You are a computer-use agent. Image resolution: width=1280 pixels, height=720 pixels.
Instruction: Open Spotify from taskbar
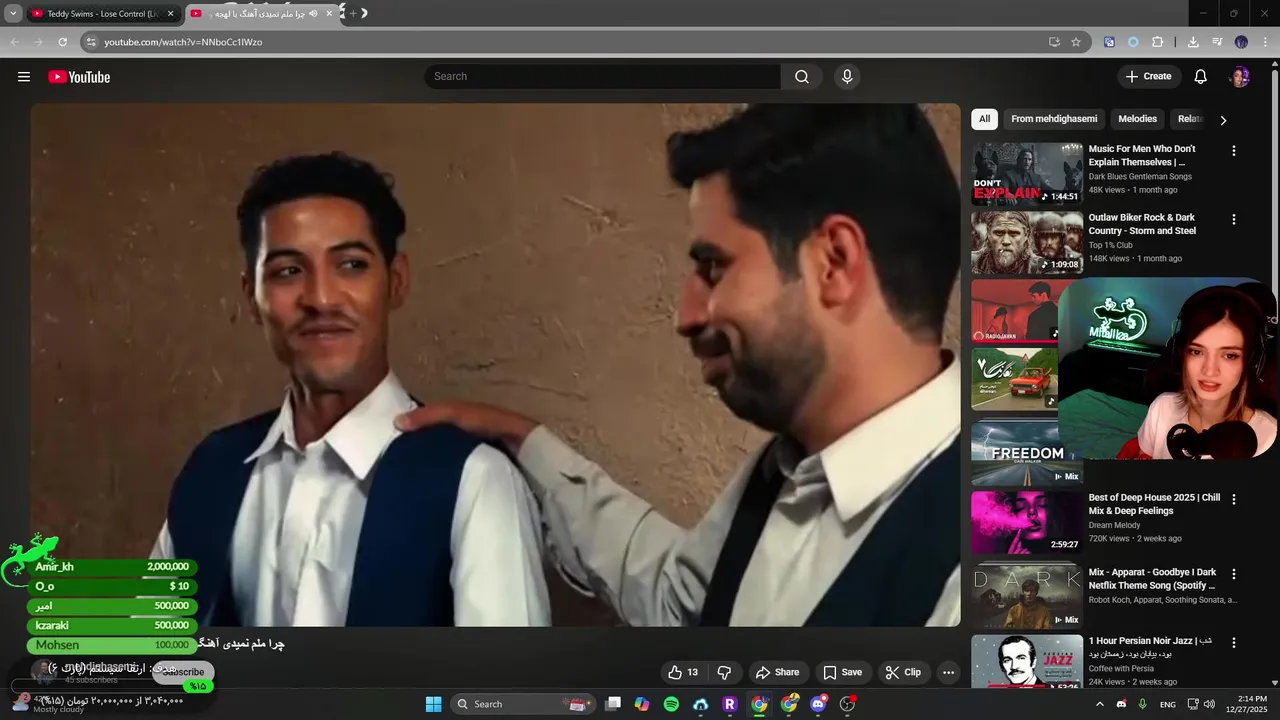[x=671, y=704]
